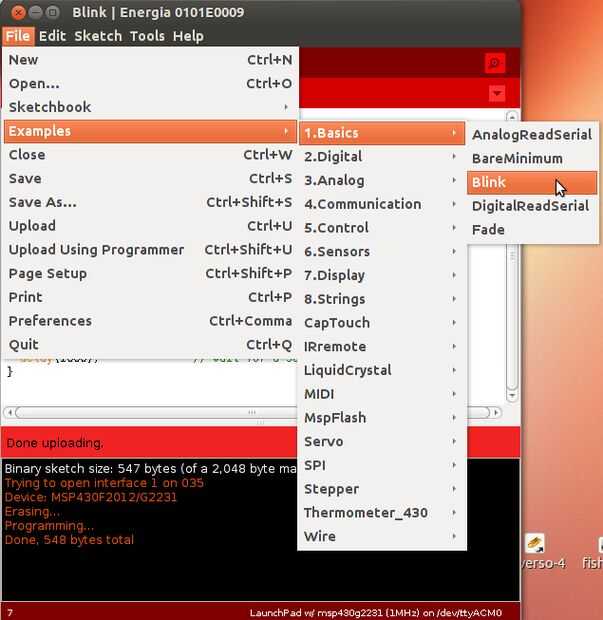Open the tab dropdown arrow button
Viewport: 603px width, 620px height.
coord(497,93)
